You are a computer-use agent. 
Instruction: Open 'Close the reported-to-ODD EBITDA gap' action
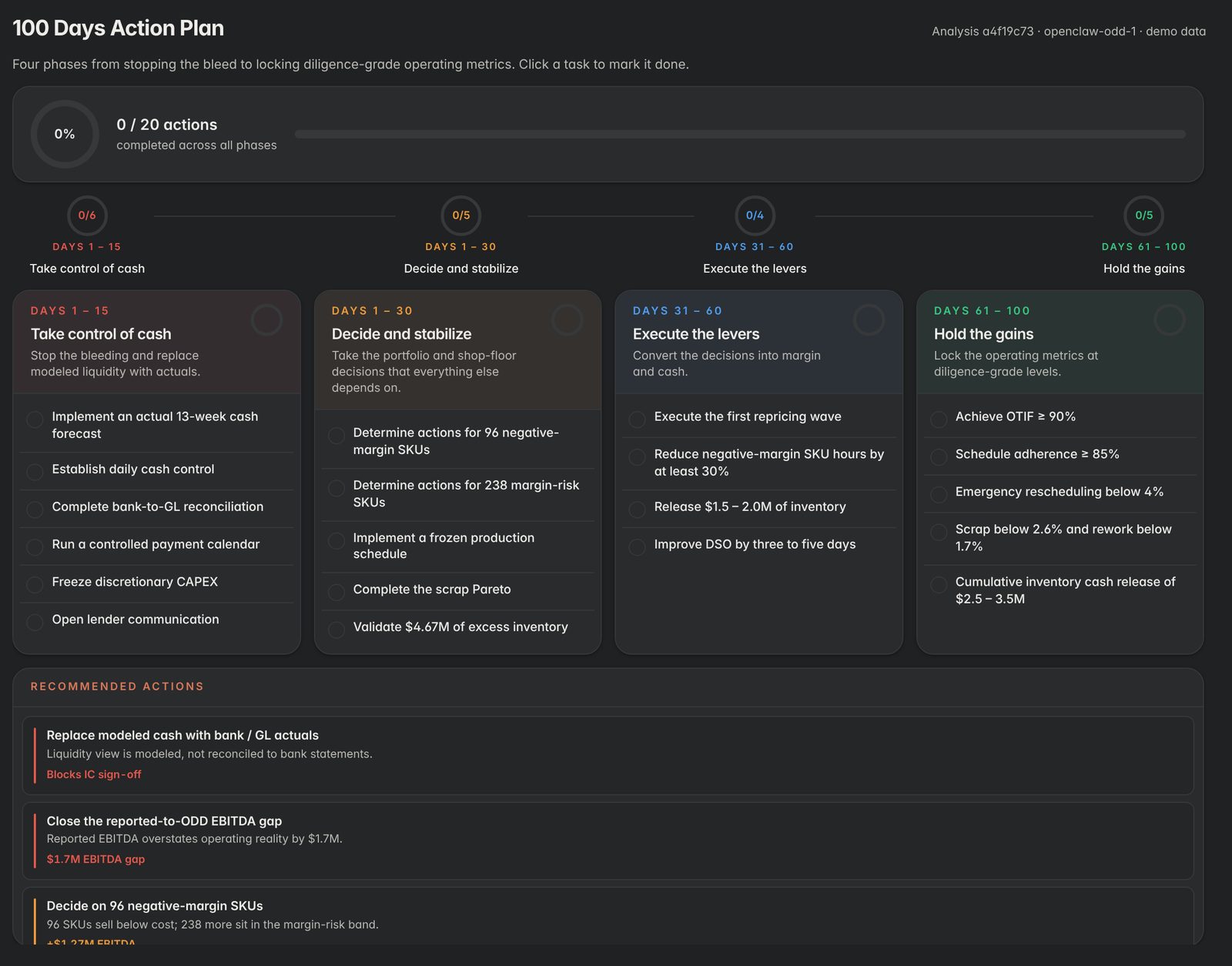pos(608,841)
